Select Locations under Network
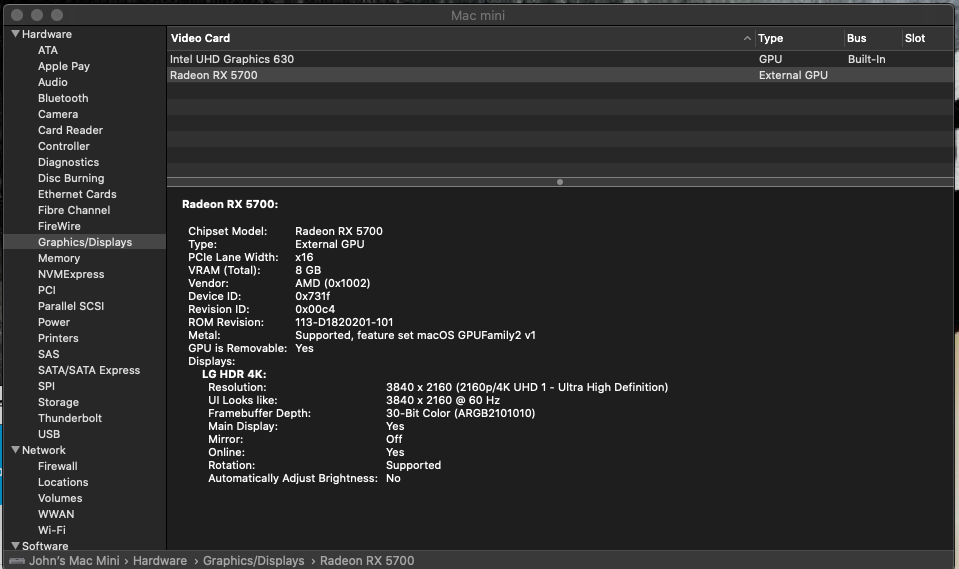This screenshot has width=959, height=569. 63,482
